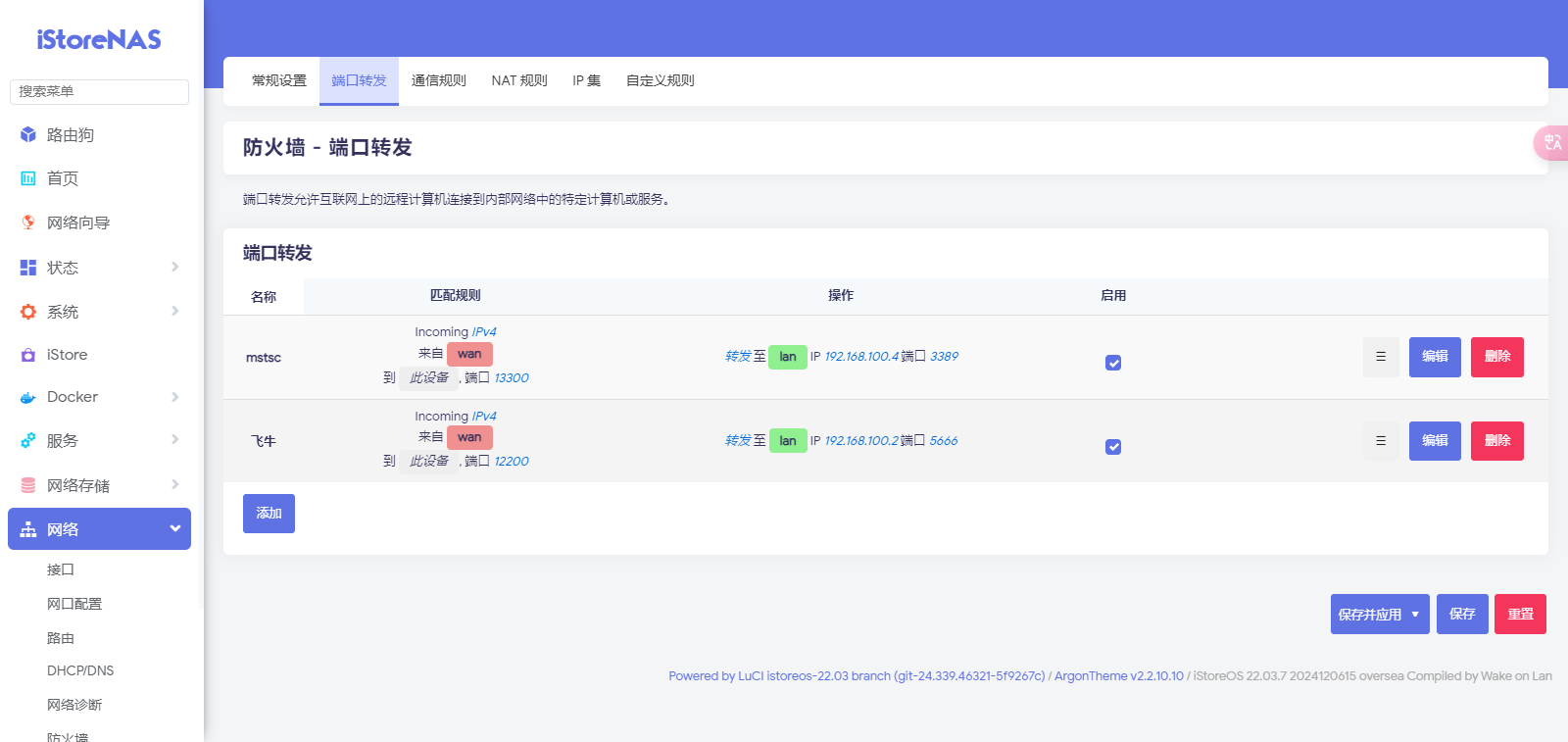Click the drag handle for 飞牛 rule
The width and height of the screenshot is (1568, 742).
point(1380,441)
